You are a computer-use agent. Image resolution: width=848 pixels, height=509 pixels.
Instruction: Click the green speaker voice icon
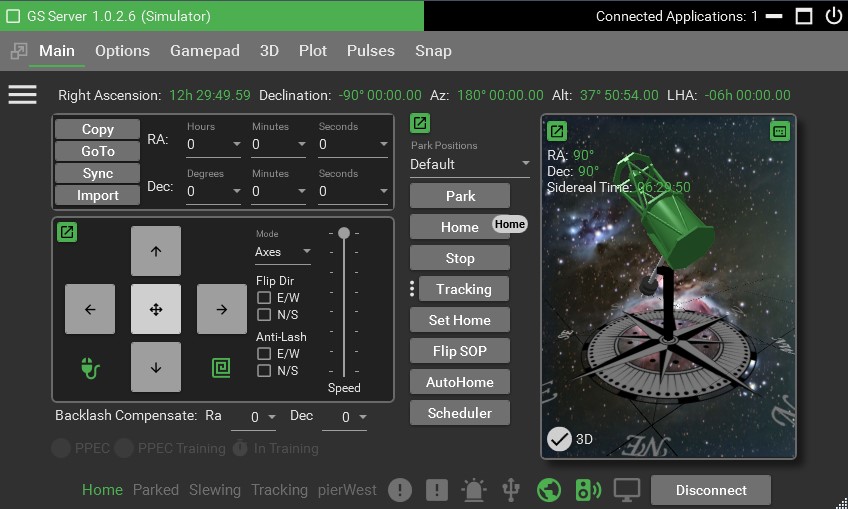[587, 490]
